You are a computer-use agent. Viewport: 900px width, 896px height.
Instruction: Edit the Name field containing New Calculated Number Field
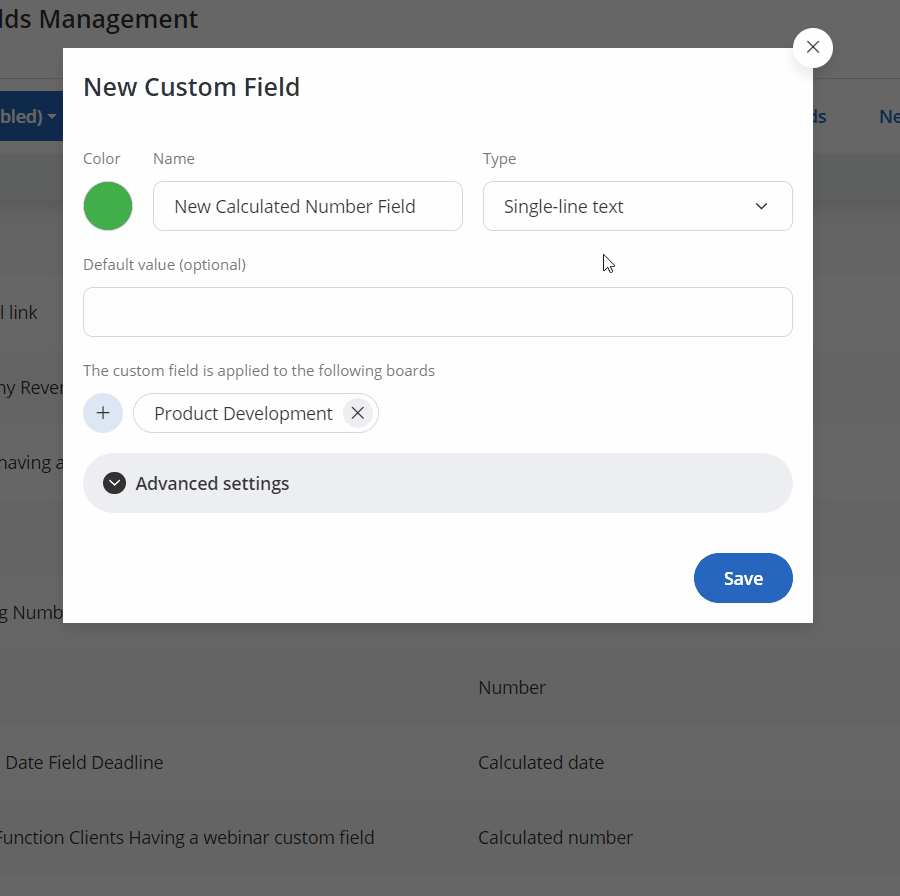pos(307,206)
